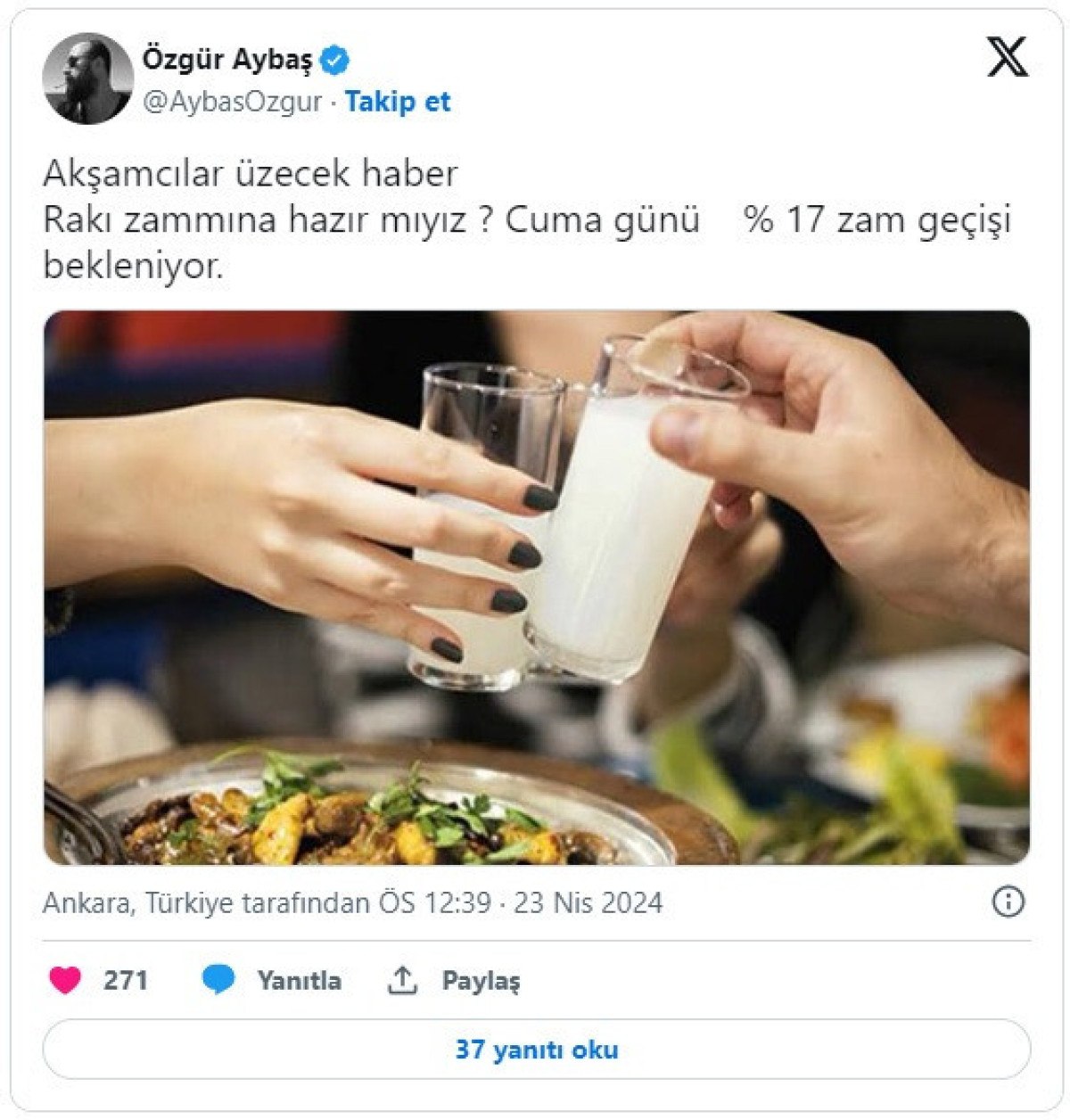
Task: Open Özgür Aybaş profile avatar photo
Action: point(87,78)
